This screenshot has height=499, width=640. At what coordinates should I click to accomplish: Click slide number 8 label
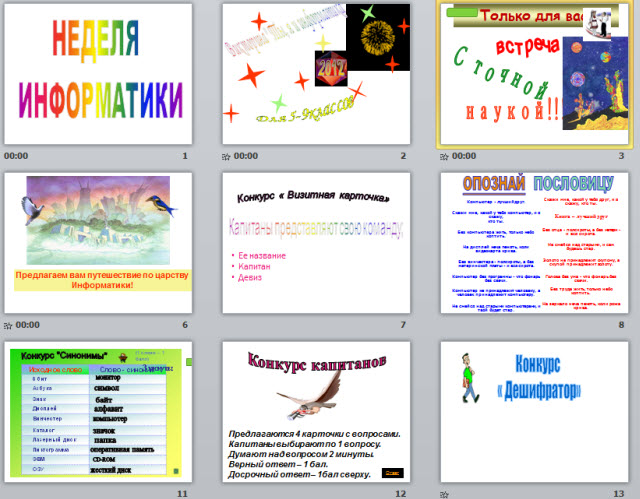pos(621,325)
